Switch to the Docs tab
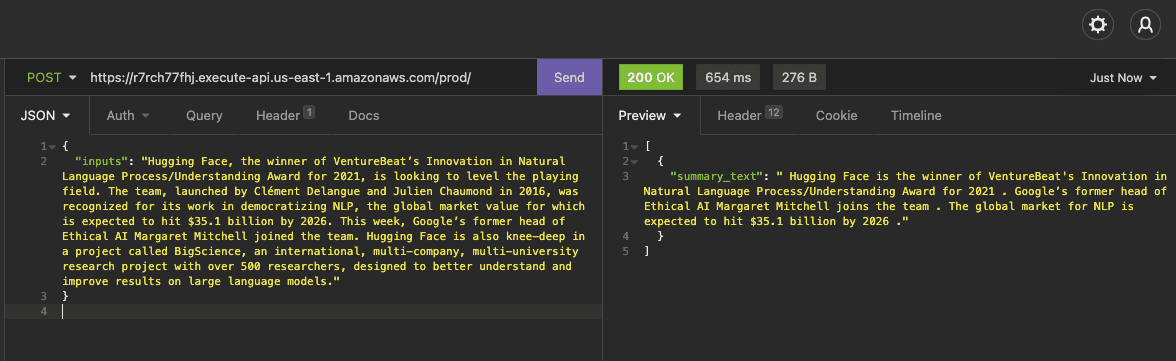 click(x=364, y=116)
